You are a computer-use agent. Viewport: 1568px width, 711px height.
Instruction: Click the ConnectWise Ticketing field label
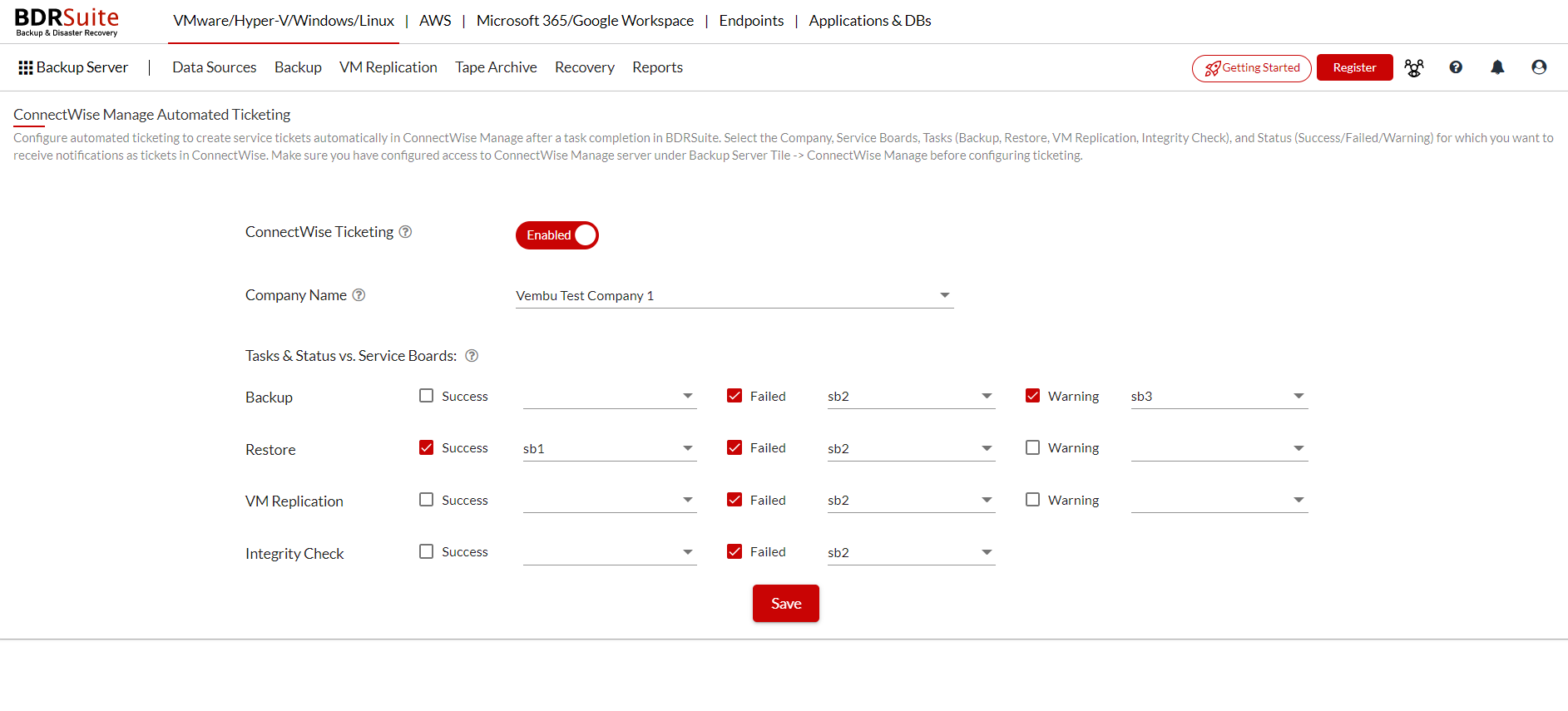319,232
